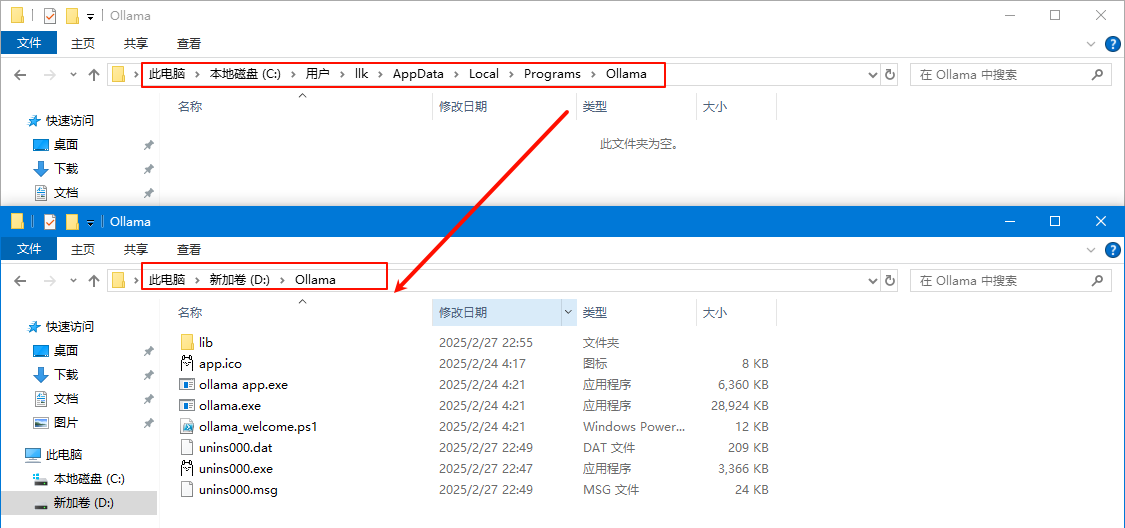Select the ollama_welcome.ps1 PowerShell script
Image resolution: width=1125 pixels, height=528 pixels.
[257, 426]
